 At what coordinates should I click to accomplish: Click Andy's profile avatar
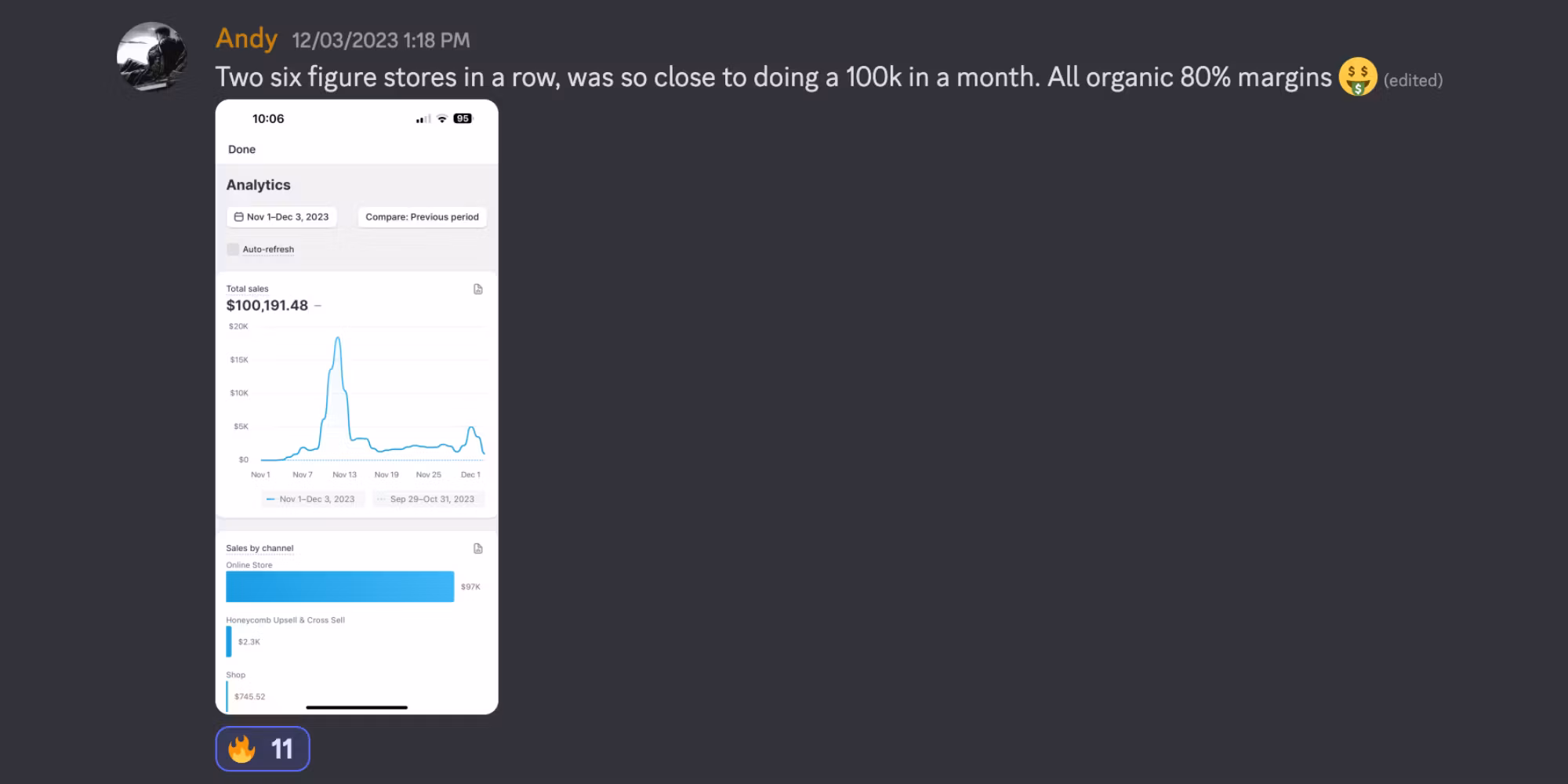coord(151,56)
